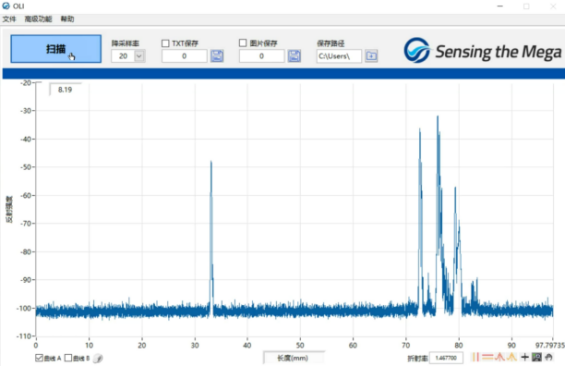Click the TXT保存 count input field
The width and height of the screenshot is (566, 366).
coord(184,56)
